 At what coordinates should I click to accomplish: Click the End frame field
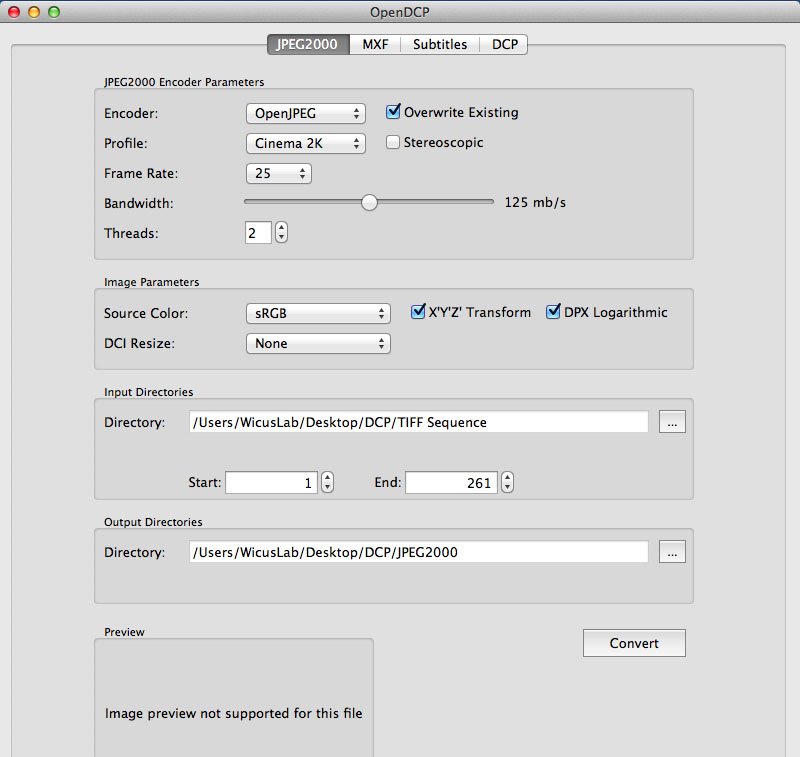(x=452, y=483)
